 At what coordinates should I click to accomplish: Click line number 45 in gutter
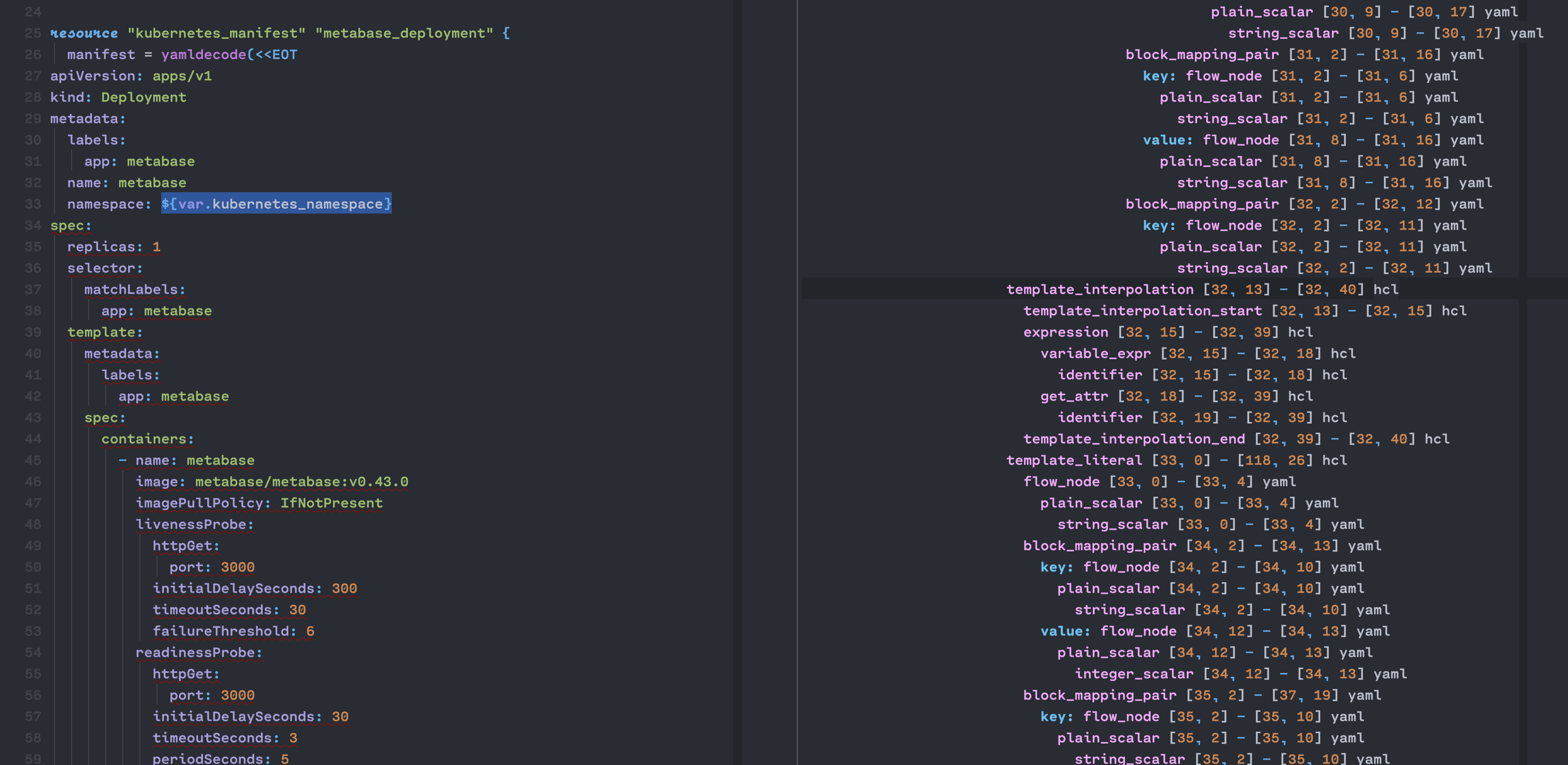(x=33, y=460)
